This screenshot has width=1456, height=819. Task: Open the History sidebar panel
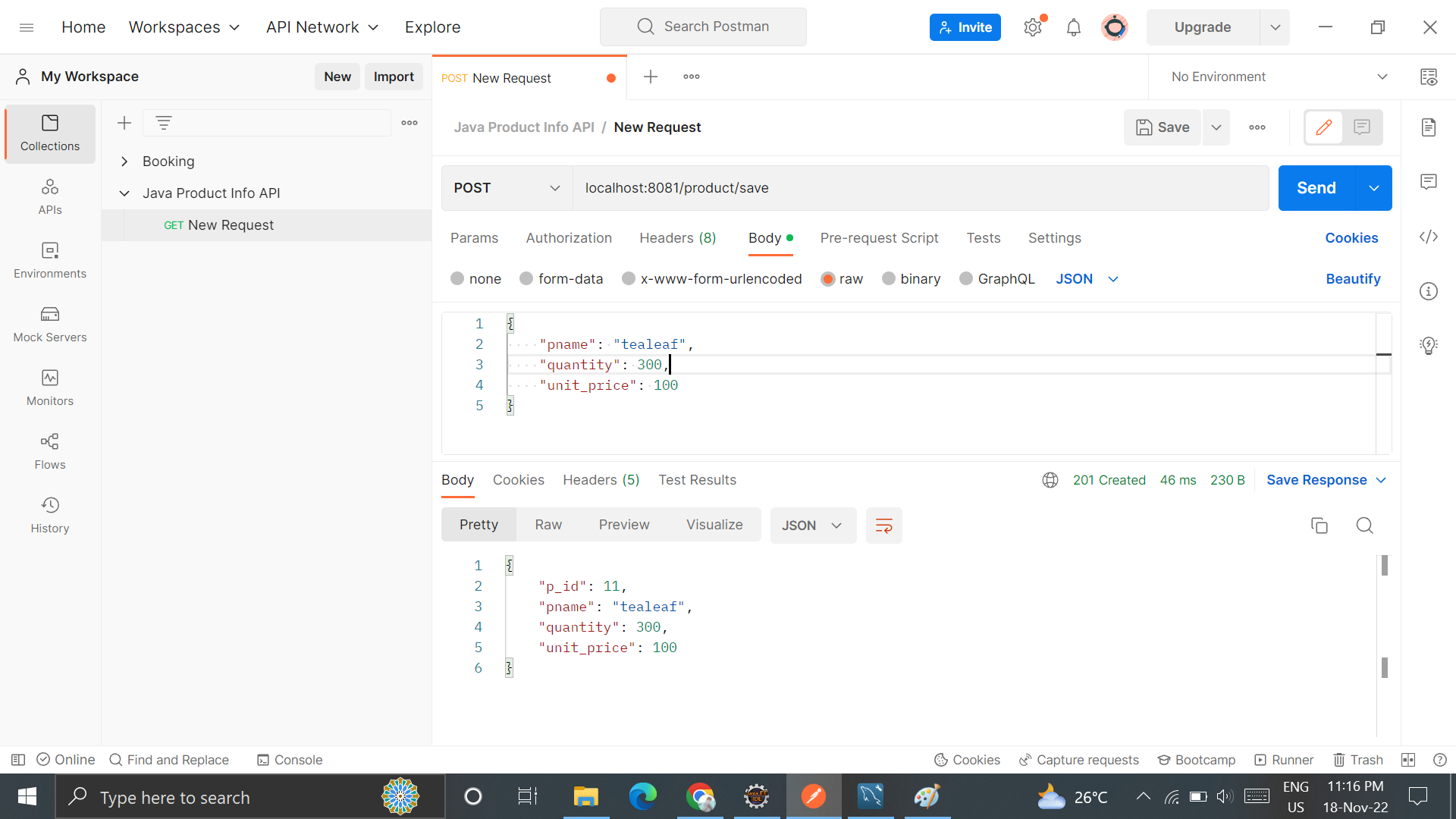(49, 514)
